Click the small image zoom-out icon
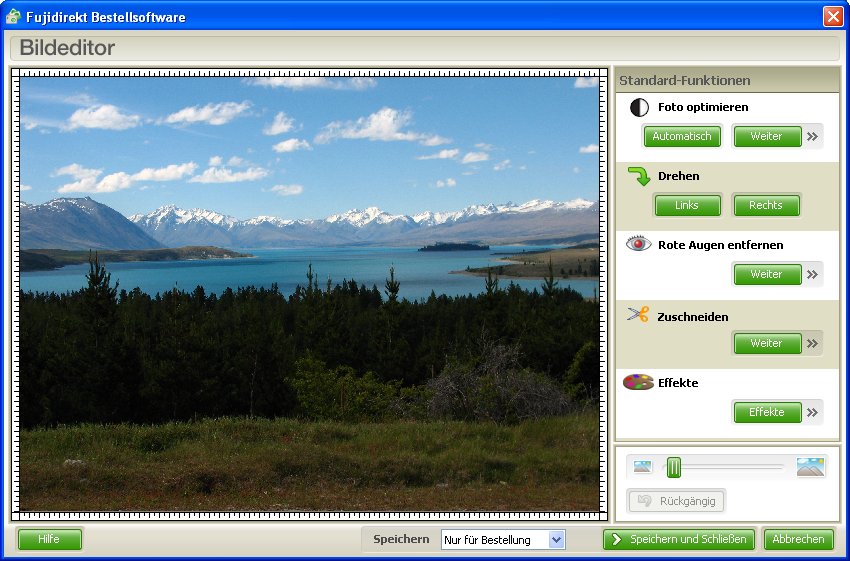Screen dimensions: 850x561 click(x=642, y=467)
